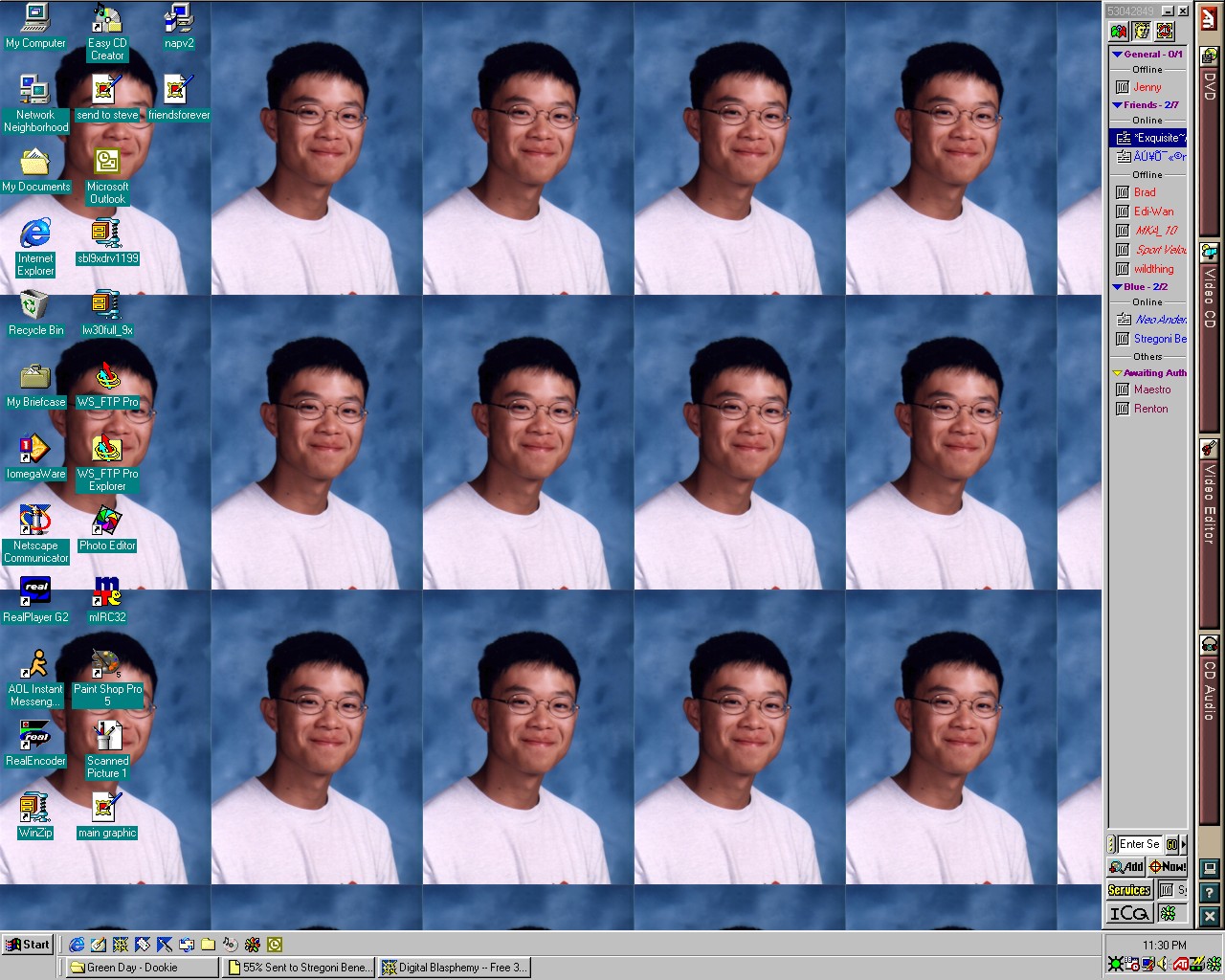This screenshot has height=980, width=1225.
Task: Expand the Awaiting Authorization group
Action: 1117,373
